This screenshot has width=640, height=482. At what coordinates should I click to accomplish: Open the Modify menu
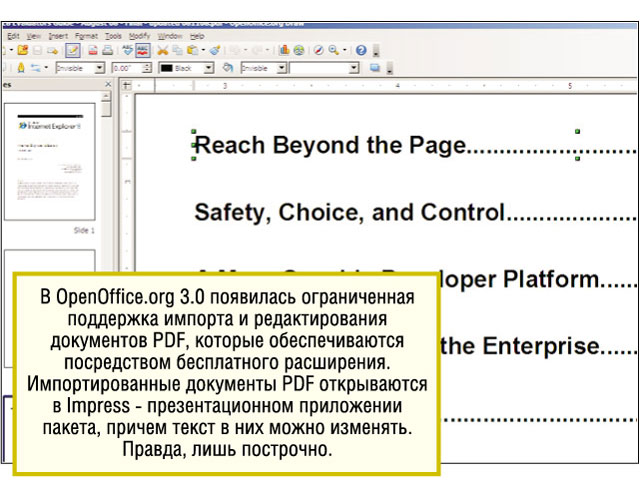click(x=140, y=36)
